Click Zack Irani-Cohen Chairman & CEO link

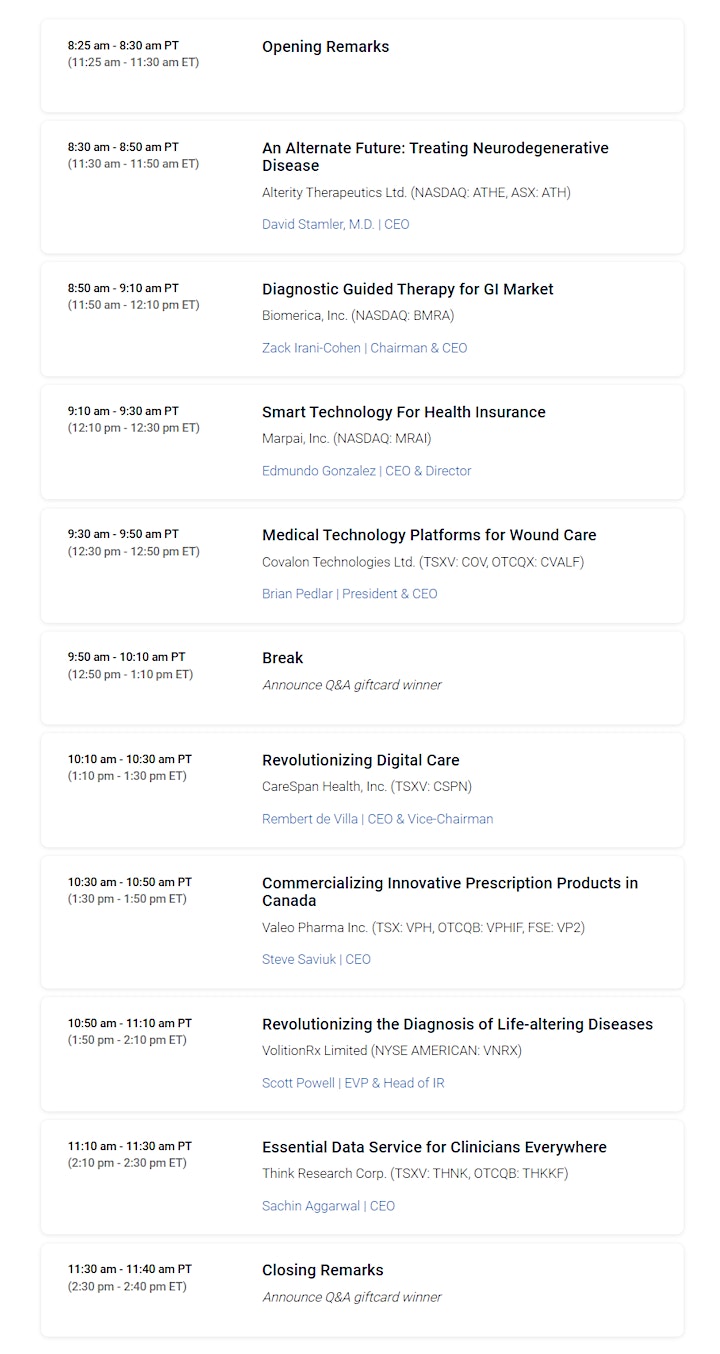point(365,348)
